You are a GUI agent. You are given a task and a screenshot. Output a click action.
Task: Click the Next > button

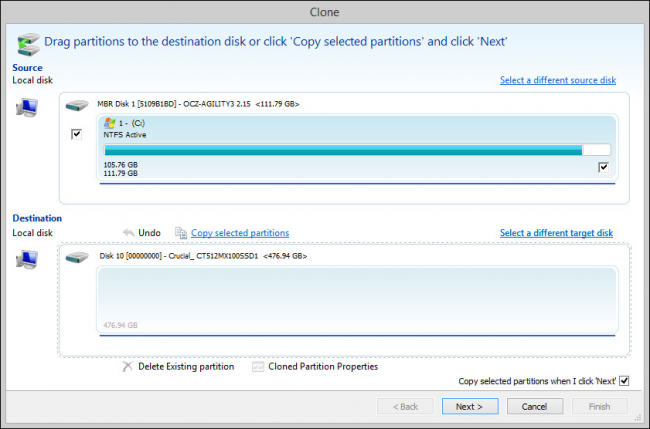(470, 407)
